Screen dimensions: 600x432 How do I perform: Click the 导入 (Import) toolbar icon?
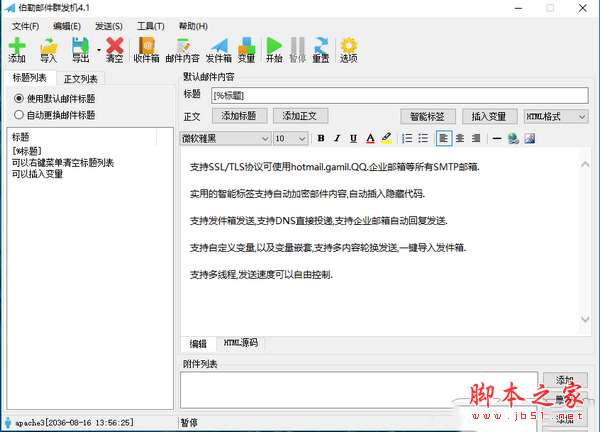coord(48,50)
